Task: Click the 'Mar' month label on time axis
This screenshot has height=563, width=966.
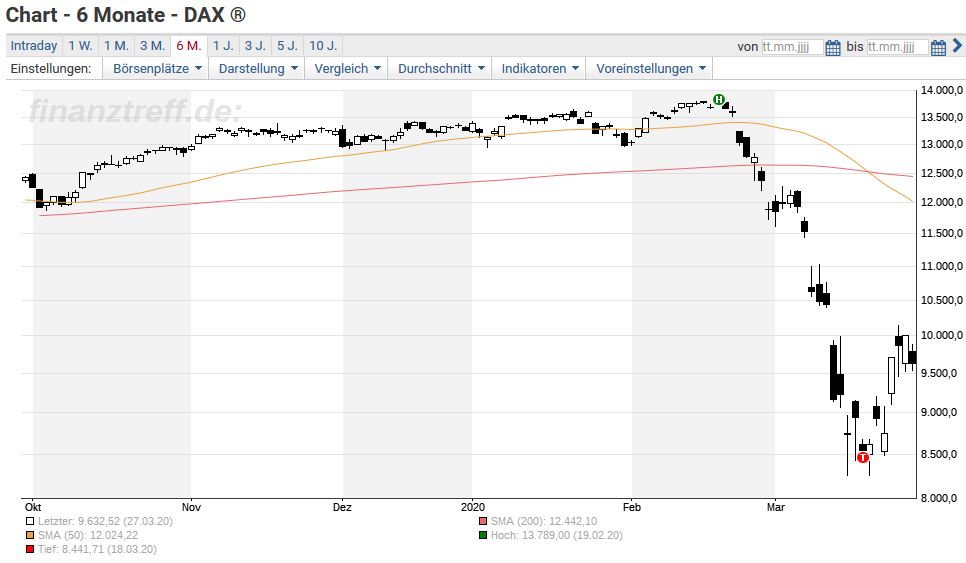Action: tap(776, 507)
